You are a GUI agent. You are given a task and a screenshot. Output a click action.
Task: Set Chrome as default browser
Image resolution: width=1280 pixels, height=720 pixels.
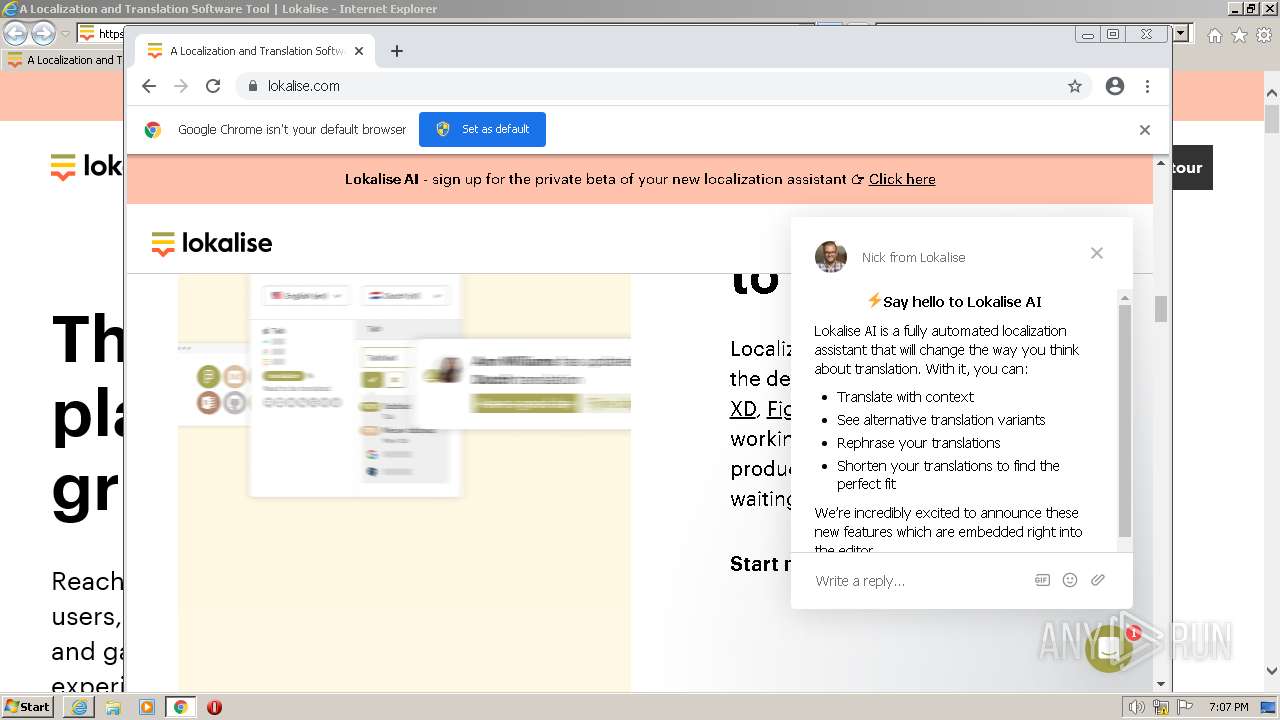[482, 129]
